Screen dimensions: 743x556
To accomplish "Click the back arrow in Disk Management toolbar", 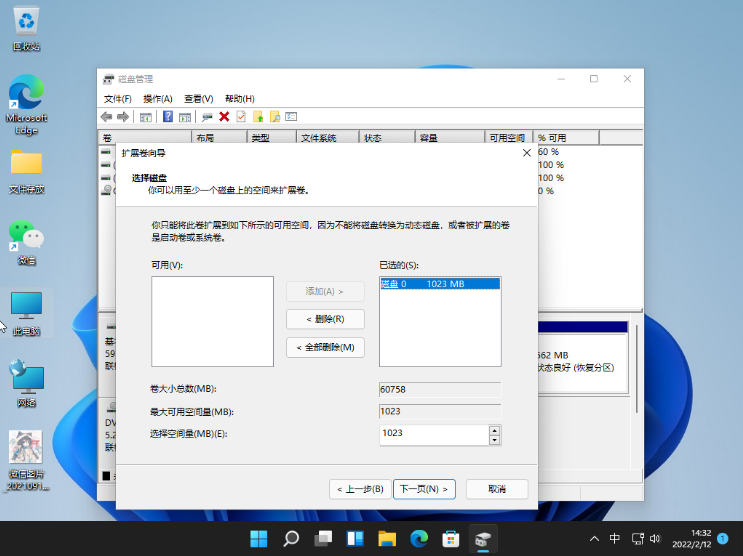I will (107, 117).
